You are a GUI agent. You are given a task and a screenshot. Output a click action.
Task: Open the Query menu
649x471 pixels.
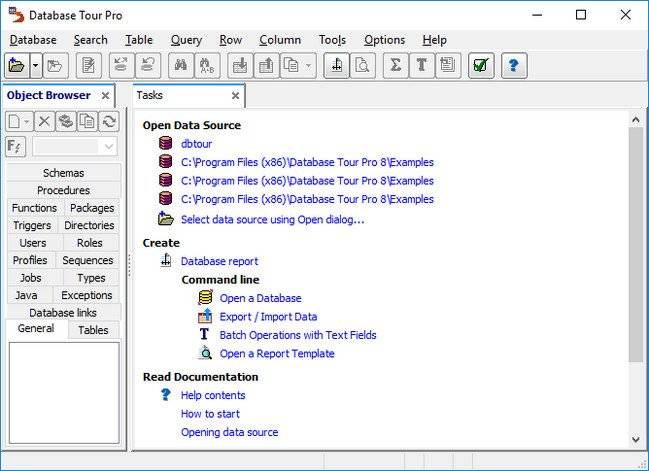tap(186, 40)
